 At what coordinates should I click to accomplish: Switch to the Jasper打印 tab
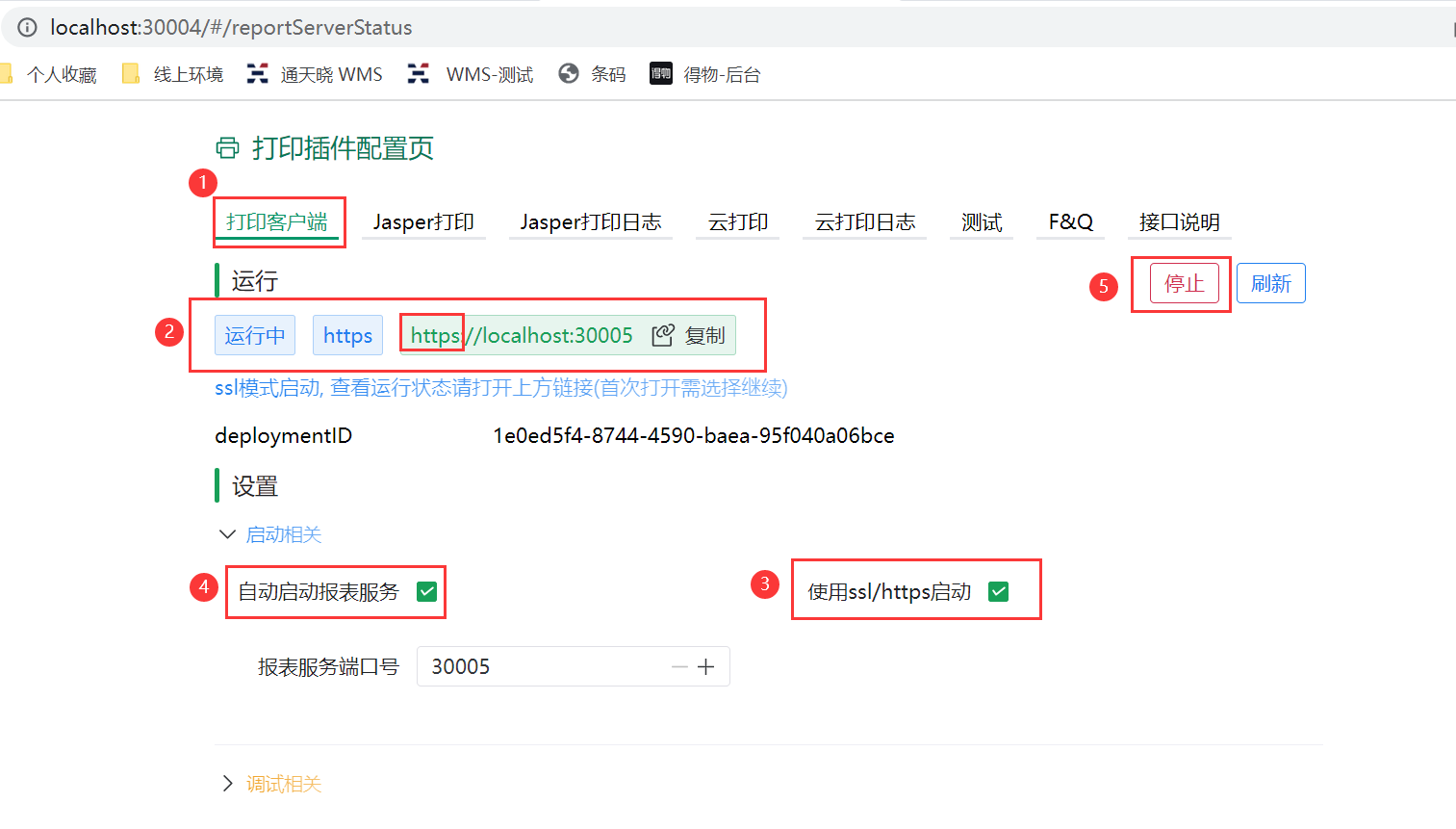(x=423, y=222)
